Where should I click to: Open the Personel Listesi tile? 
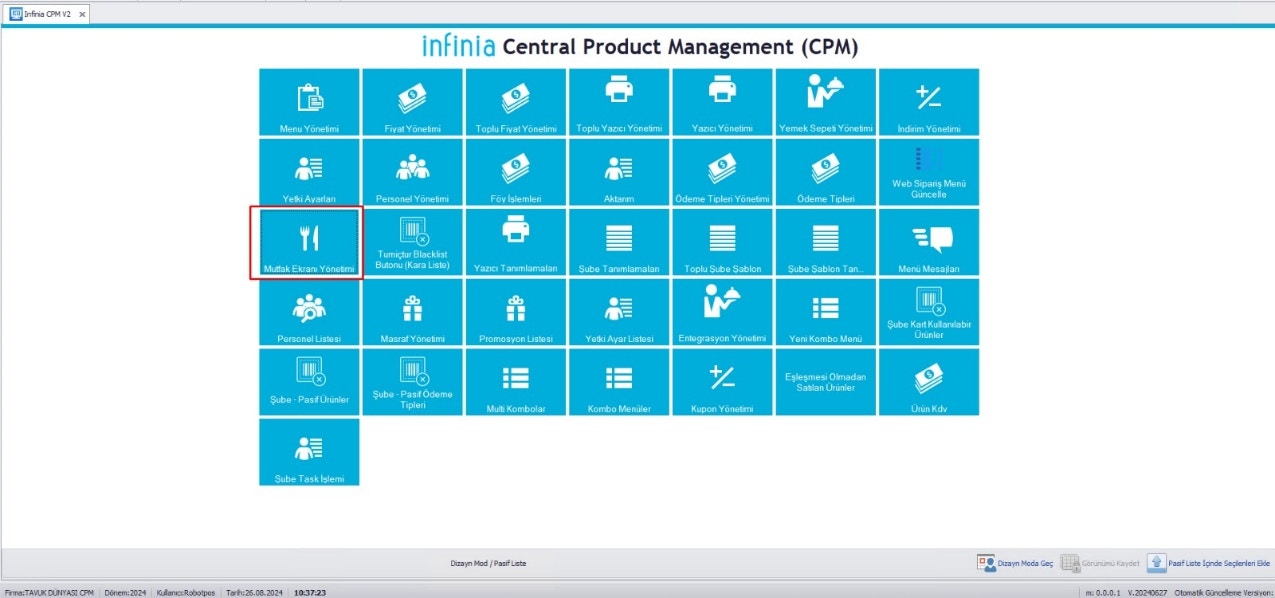(x=309, y=312)
